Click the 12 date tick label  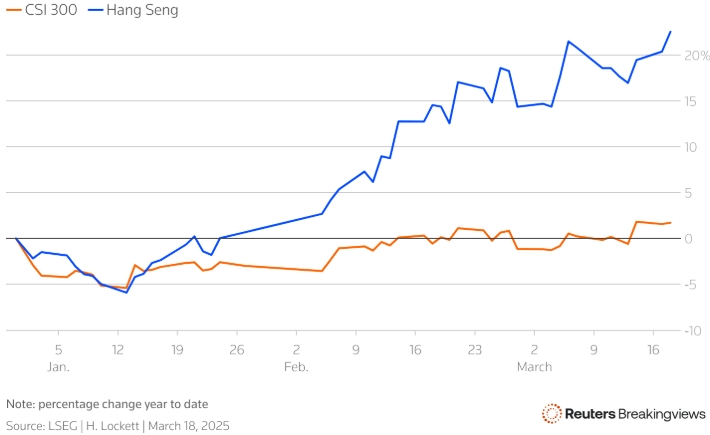pos(117,350)
